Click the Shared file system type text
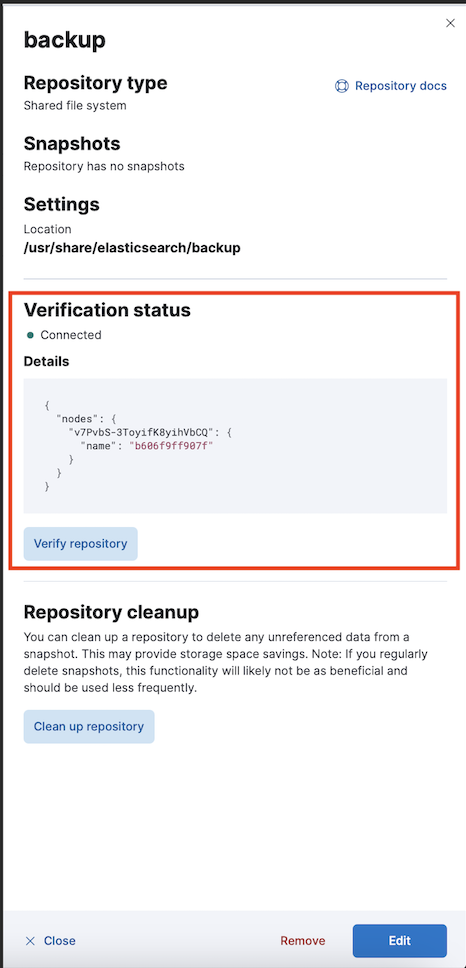The height and width of the screenshot is (968, 466). click(x=75, y=106)
